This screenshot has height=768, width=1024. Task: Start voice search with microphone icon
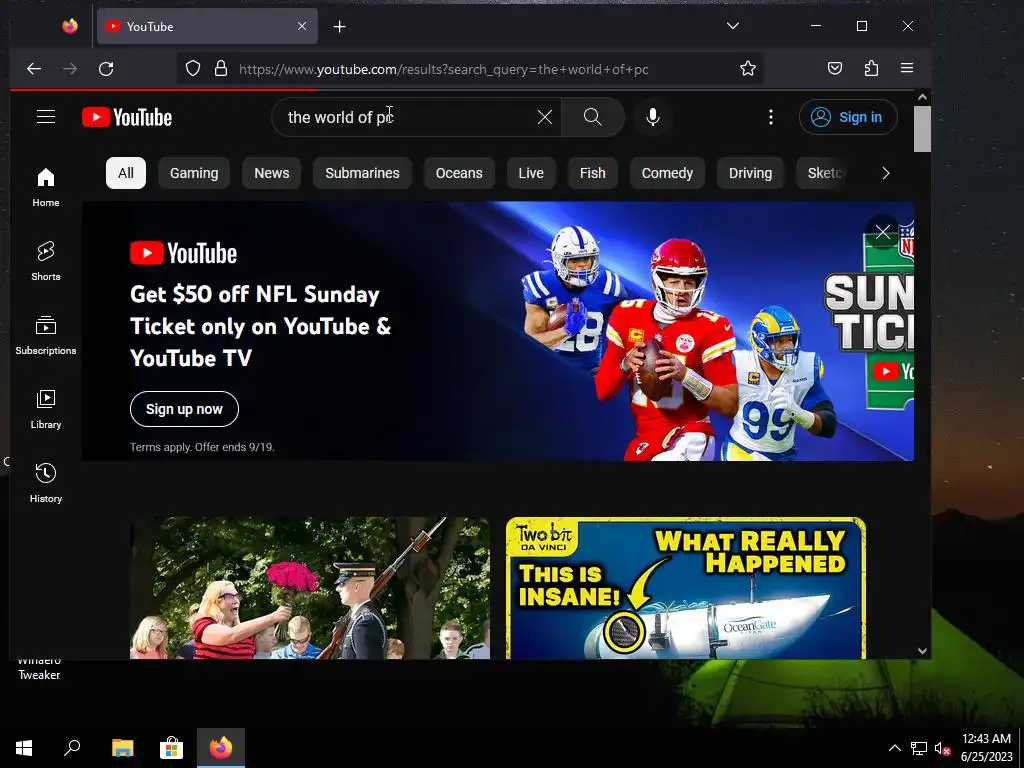tap(652, 117)
